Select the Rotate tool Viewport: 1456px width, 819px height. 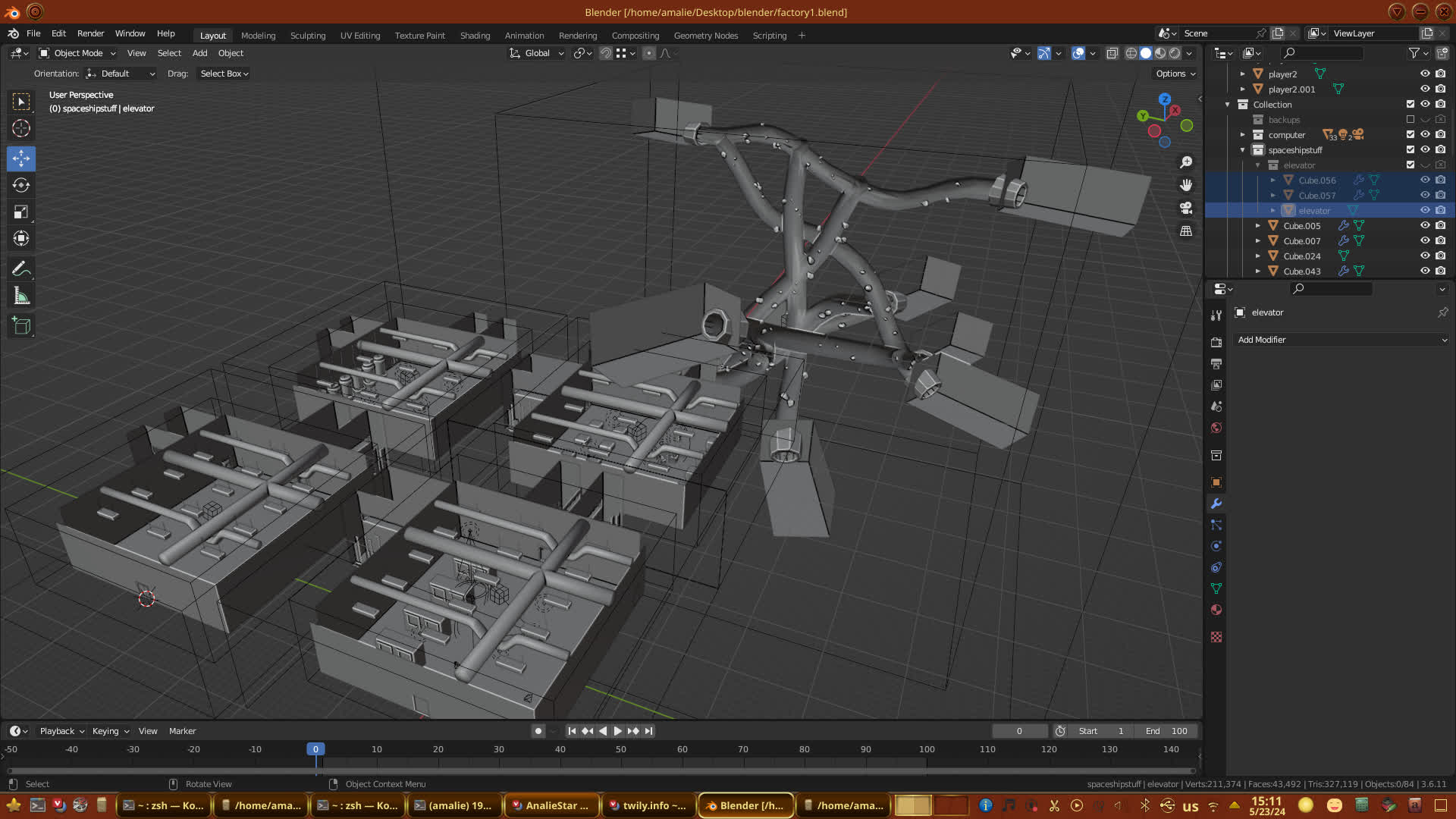tap(21, 185)
